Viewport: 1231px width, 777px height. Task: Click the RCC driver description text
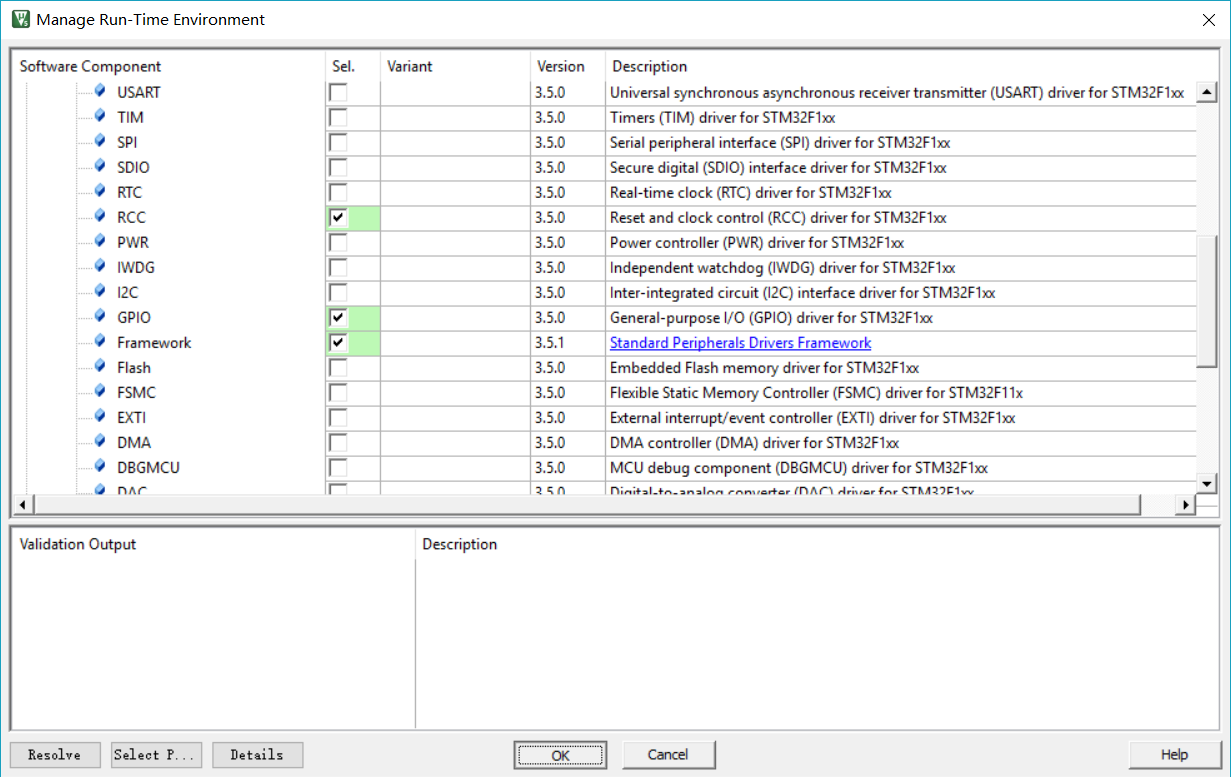(x=778, y=218)
